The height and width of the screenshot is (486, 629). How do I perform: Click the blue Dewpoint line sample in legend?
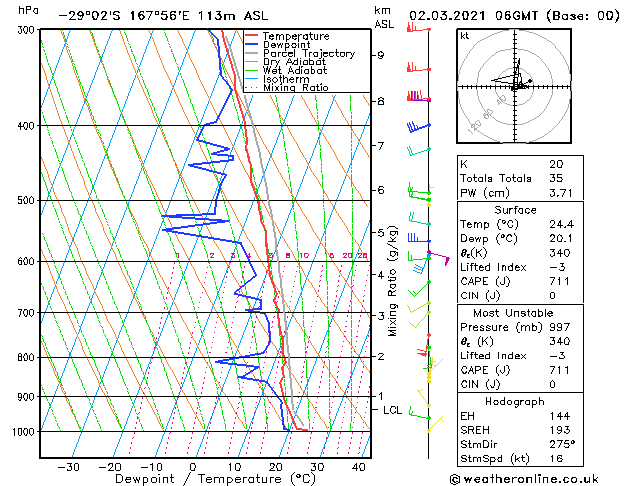pos(252,45)
